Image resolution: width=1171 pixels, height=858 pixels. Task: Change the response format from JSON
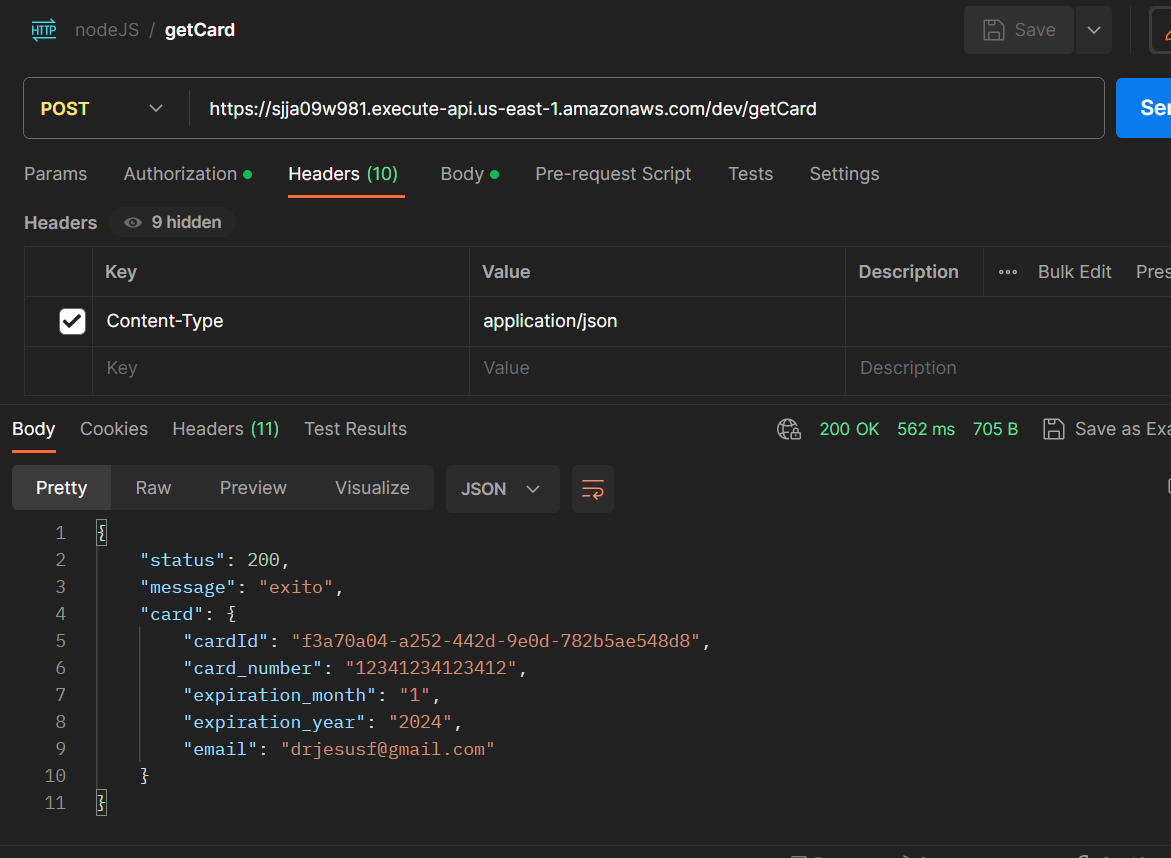click(502, 489)
